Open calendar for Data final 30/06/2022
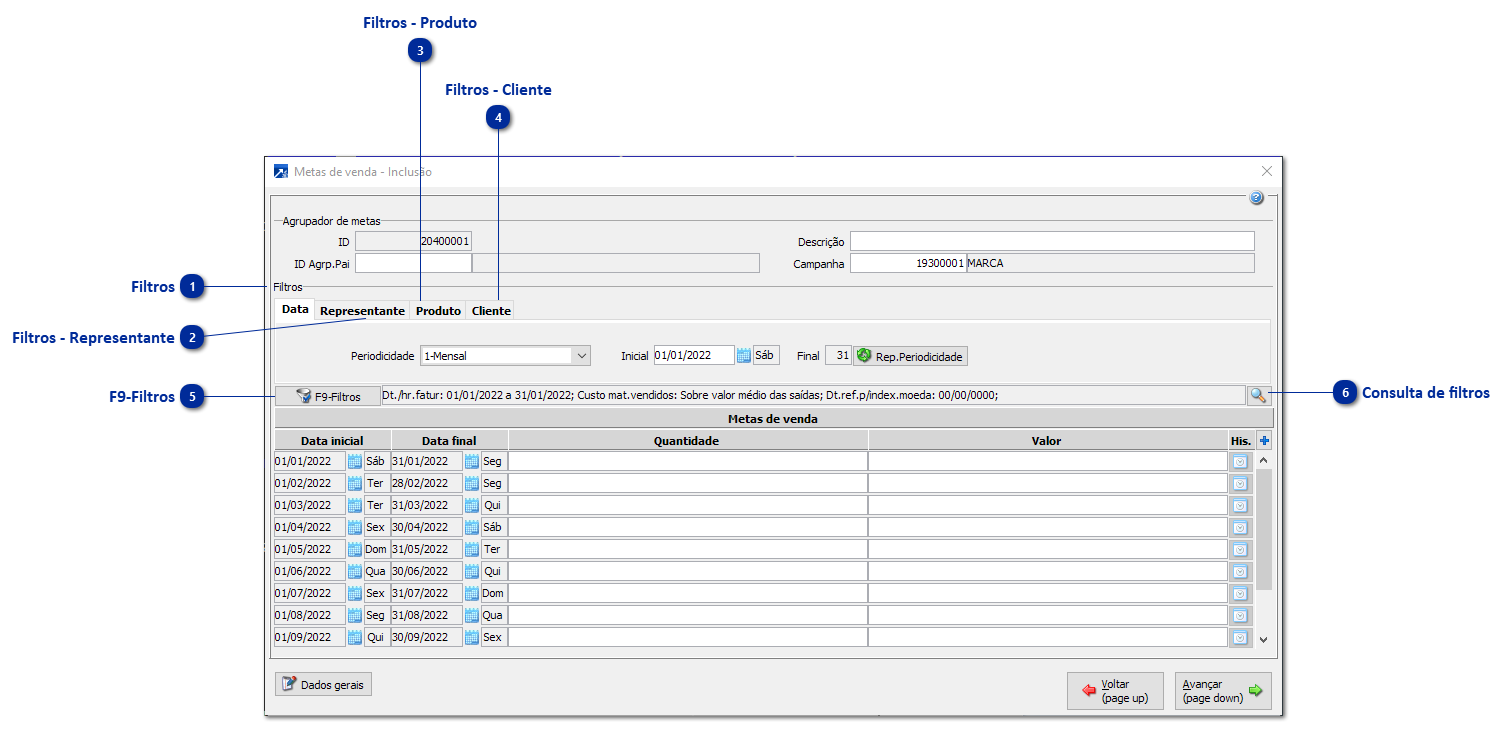Screen dimensions: 1506x732 point(472,571)
